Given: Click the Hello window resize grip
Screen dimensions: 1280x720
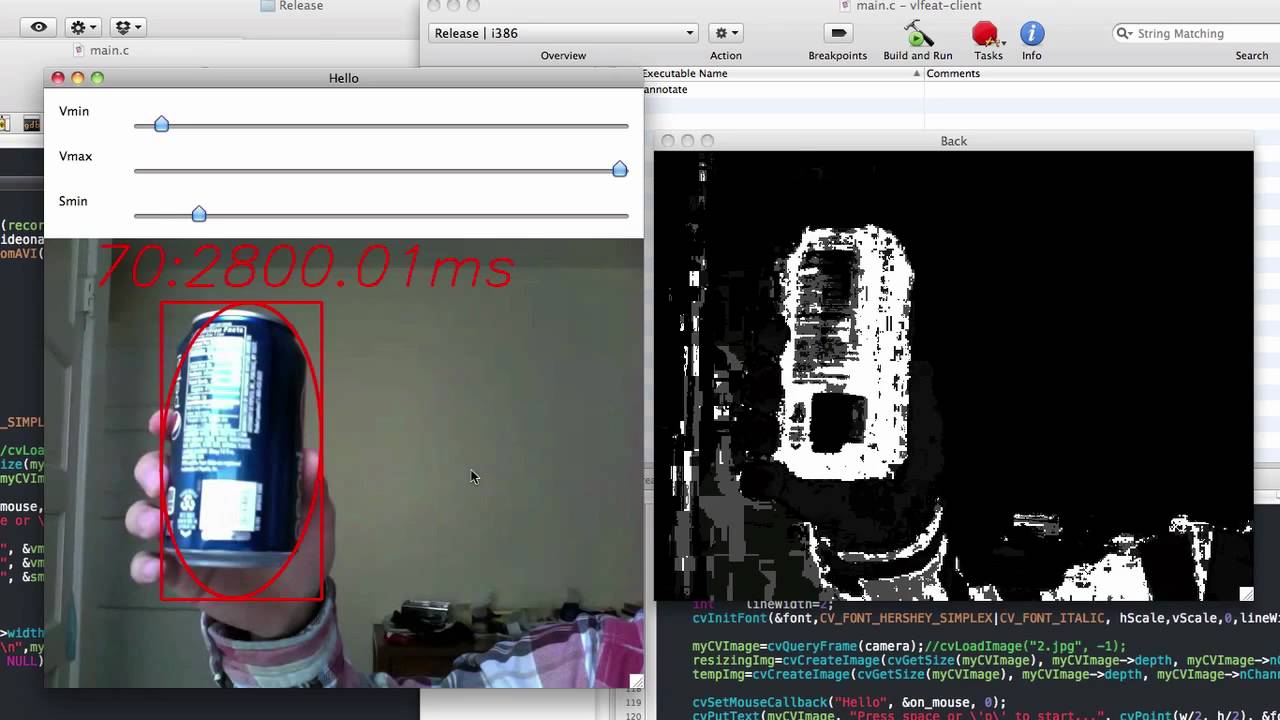Looking at the screenshot, I should point(636,681).
